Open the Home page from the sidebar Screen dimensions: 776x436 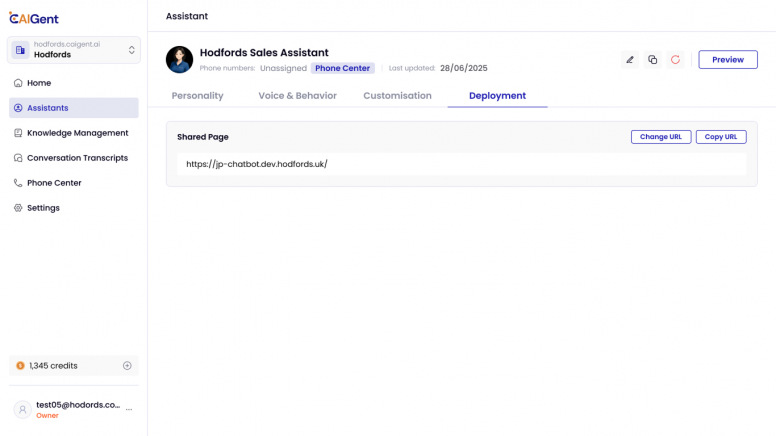coord(39,83)
